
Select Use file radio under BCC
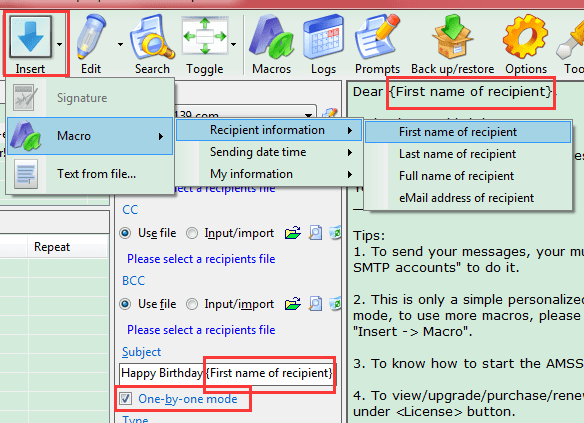pyautogui.click(x=125, y=304)
